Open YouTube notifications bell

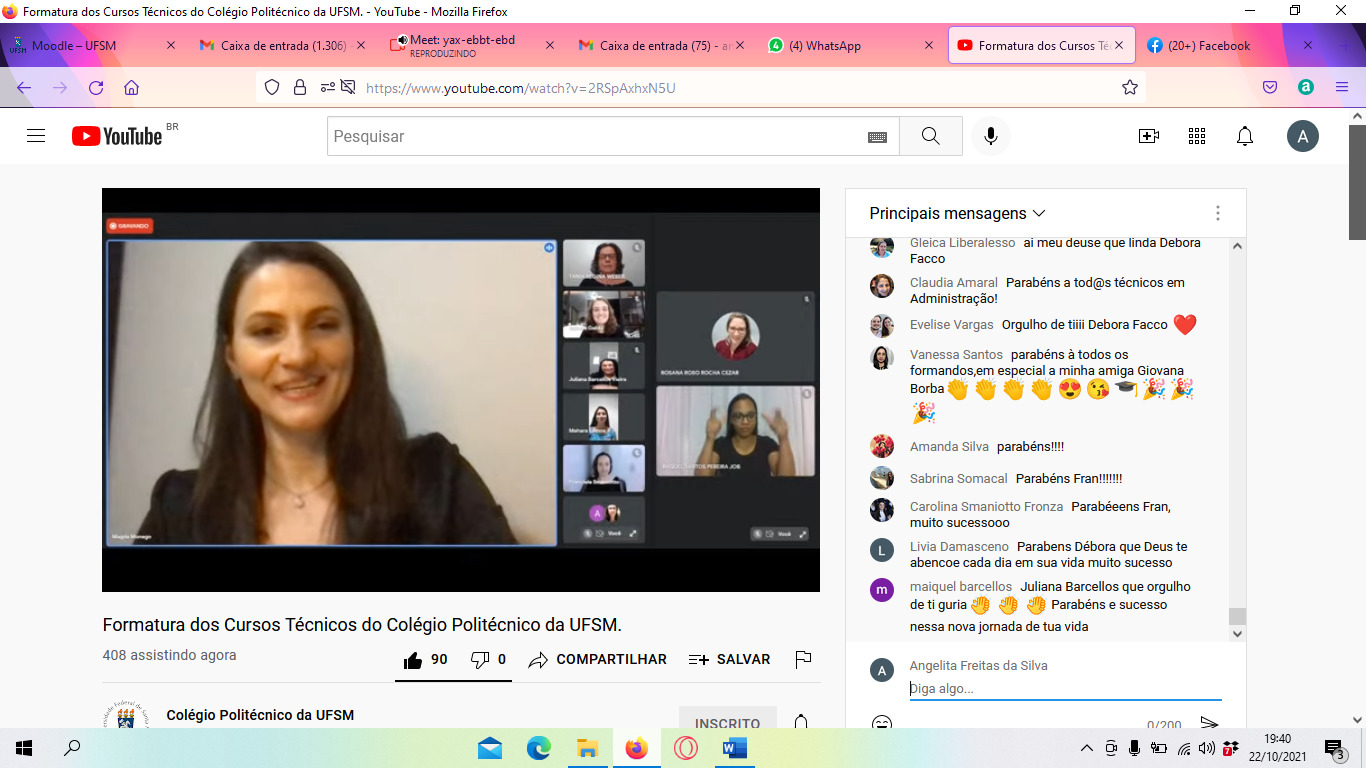(x=1245, y=136)
